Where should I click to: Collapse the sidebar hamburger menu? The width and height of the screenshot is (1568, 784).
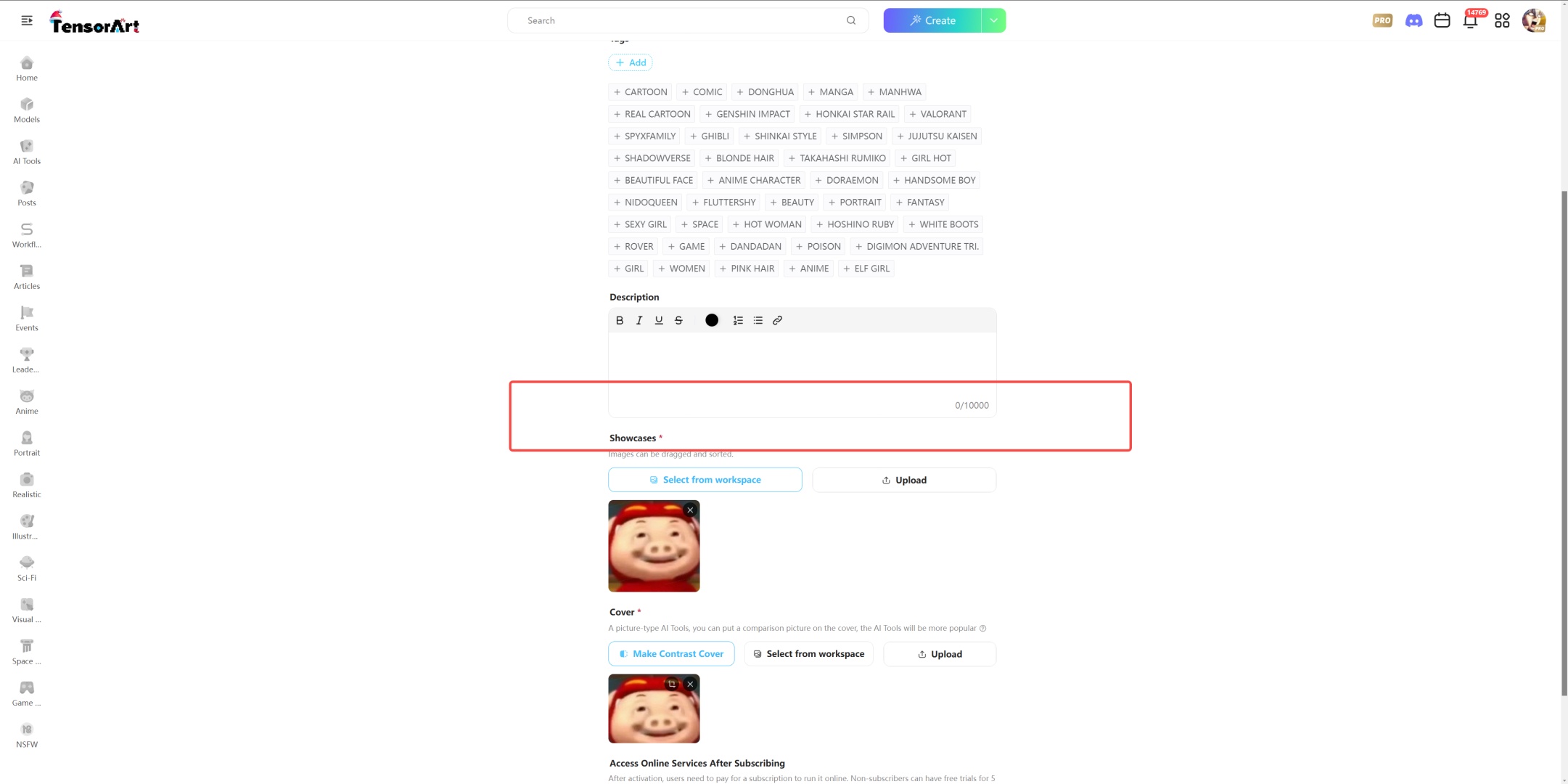coord(27,20)
